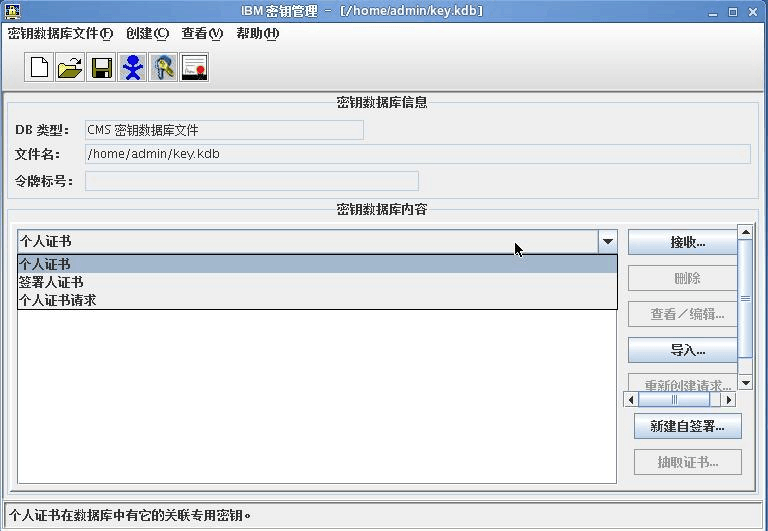Open the 密钥数据库文件 menu
Screen dimensions: 768x531
pos(60,33)
